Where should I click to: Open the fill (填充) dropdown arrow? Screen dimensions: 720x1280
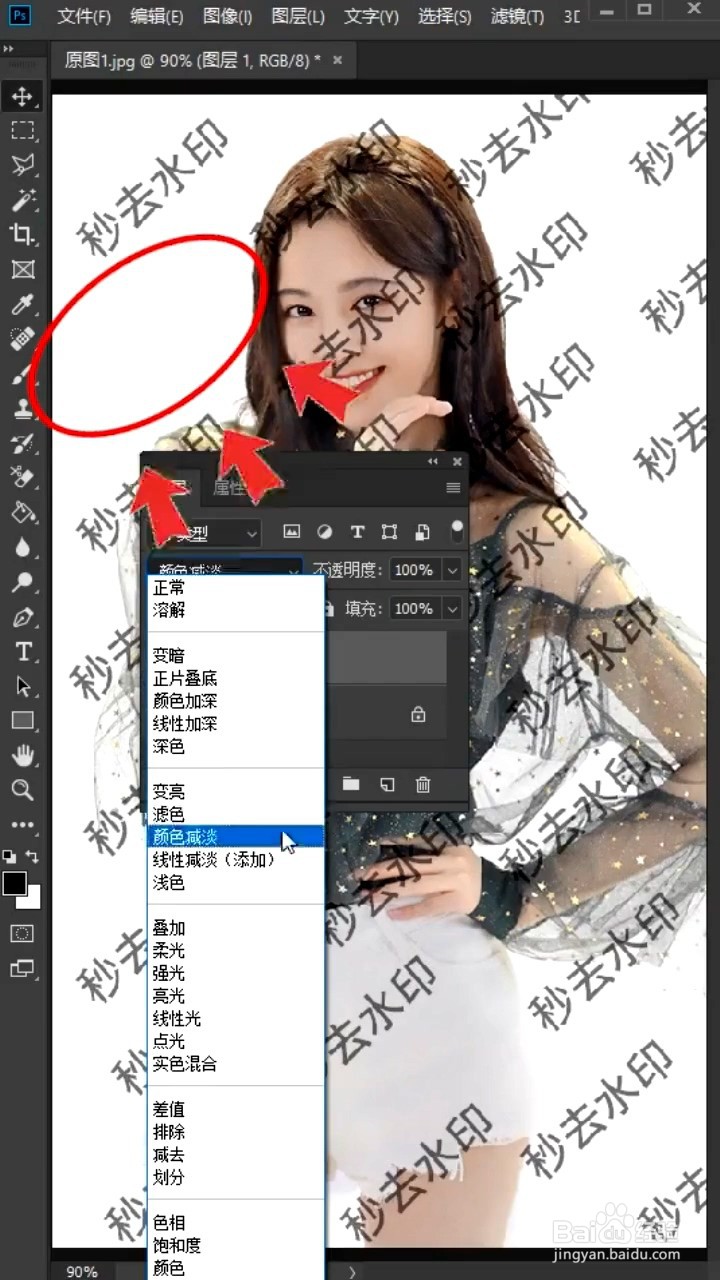453,609
